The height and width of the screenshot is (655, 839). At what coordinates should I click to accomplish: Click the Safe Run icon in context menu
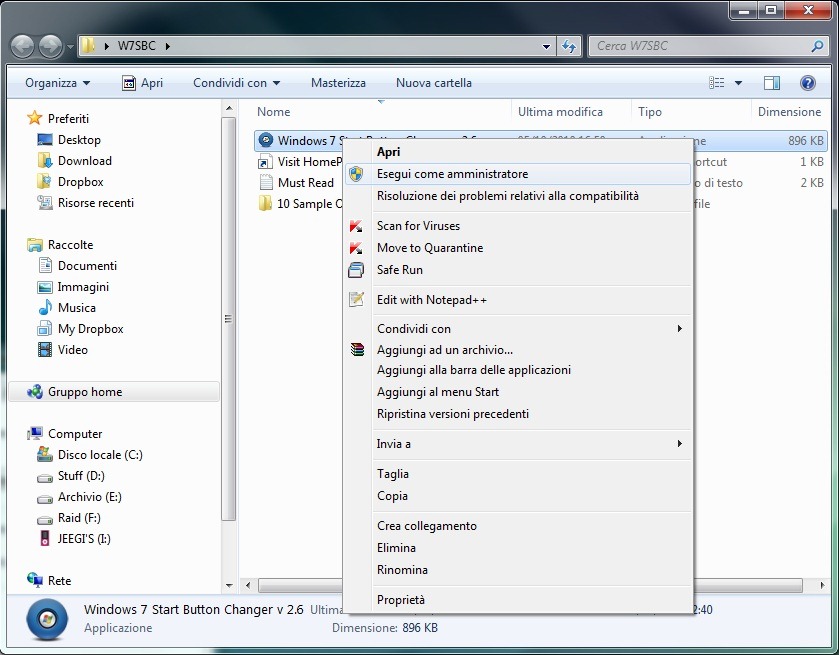356,270
